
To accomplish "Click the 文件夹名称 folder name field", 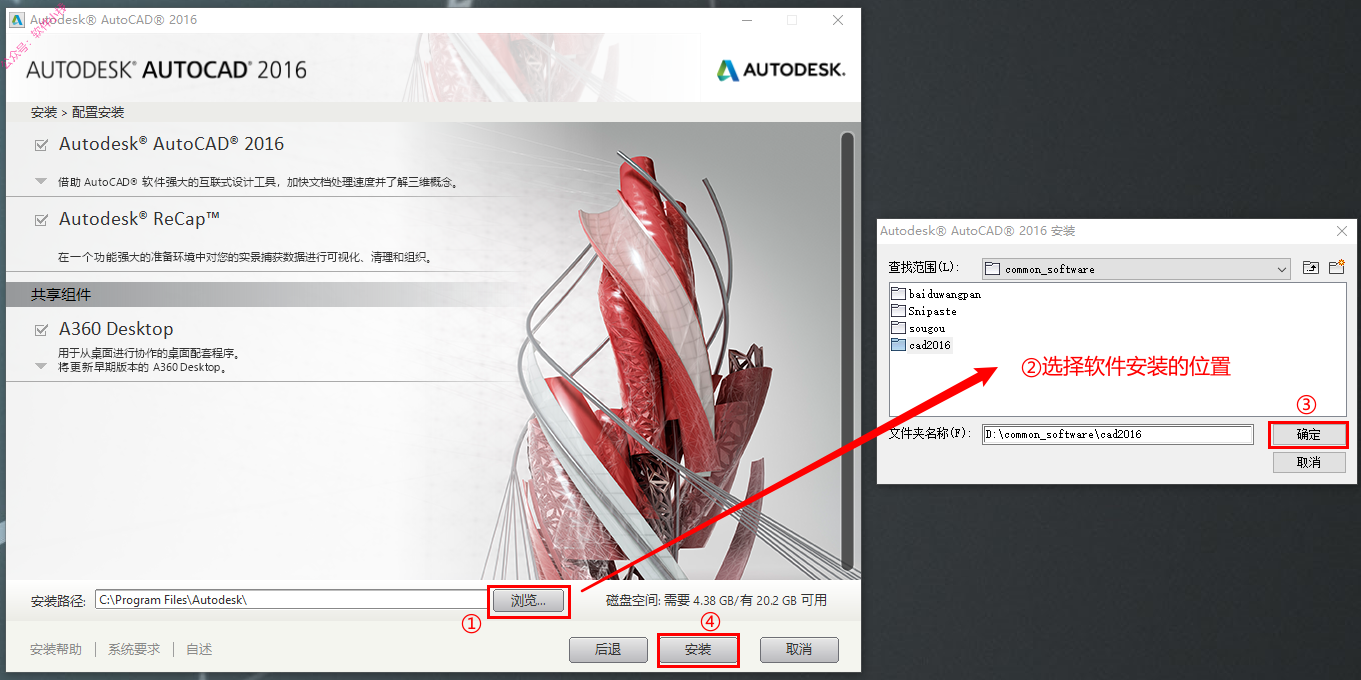I will (1117, 435).
